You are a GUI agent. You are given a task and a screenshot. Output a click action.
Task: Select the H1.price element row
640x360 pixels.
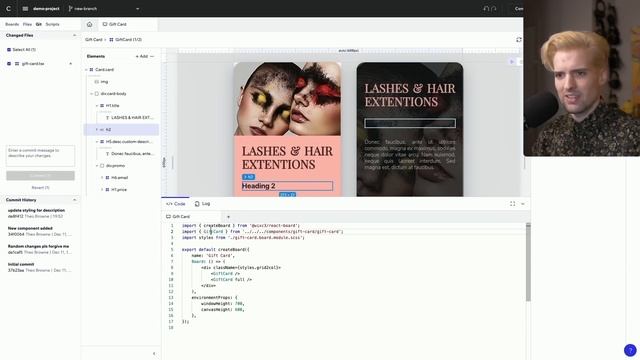pyautogui.click(x=121, y=190)
